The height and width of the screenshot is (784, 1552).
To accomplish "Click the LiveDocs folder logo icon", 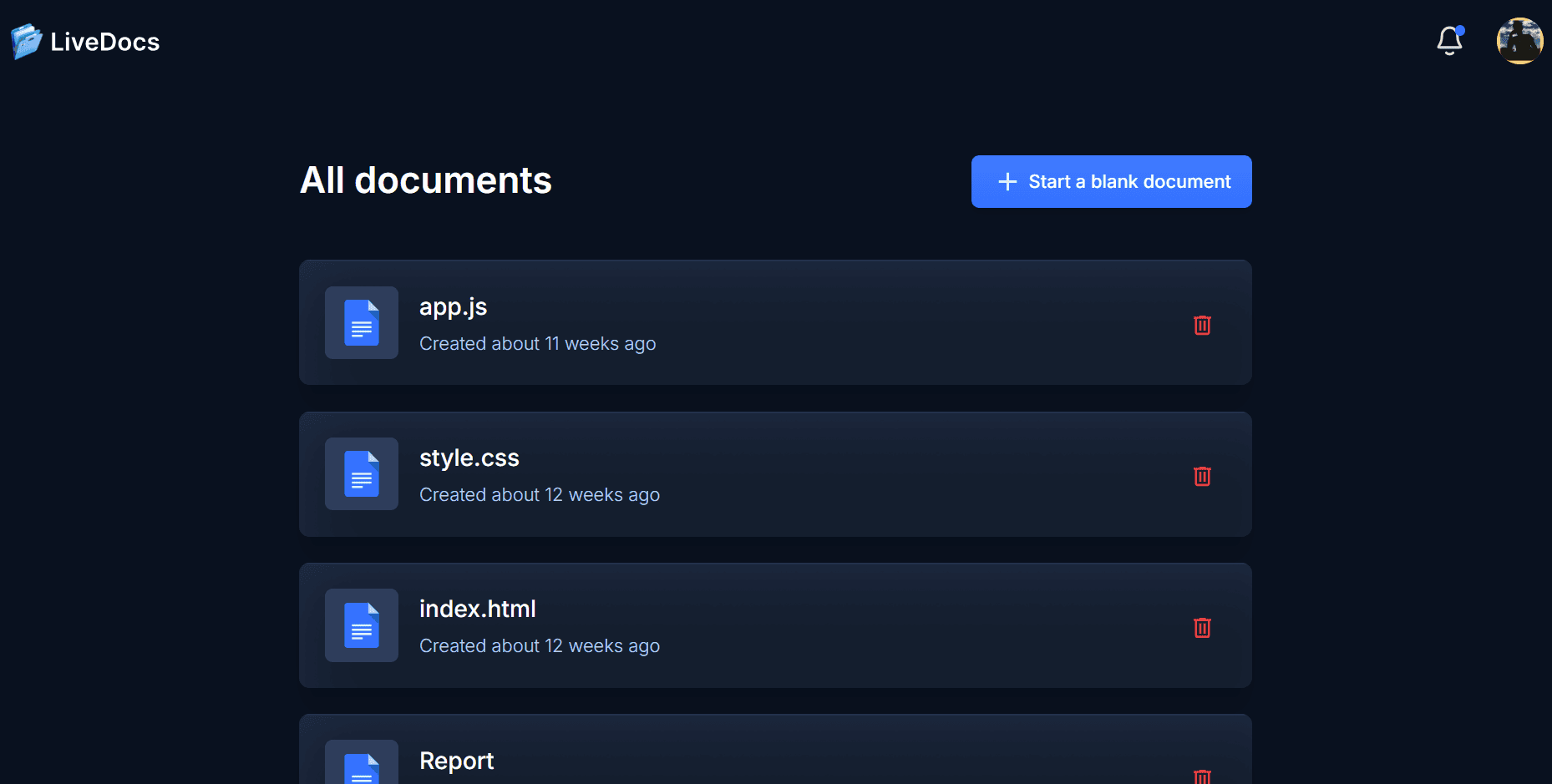I will pyautogui.click(x=24, y=40).
